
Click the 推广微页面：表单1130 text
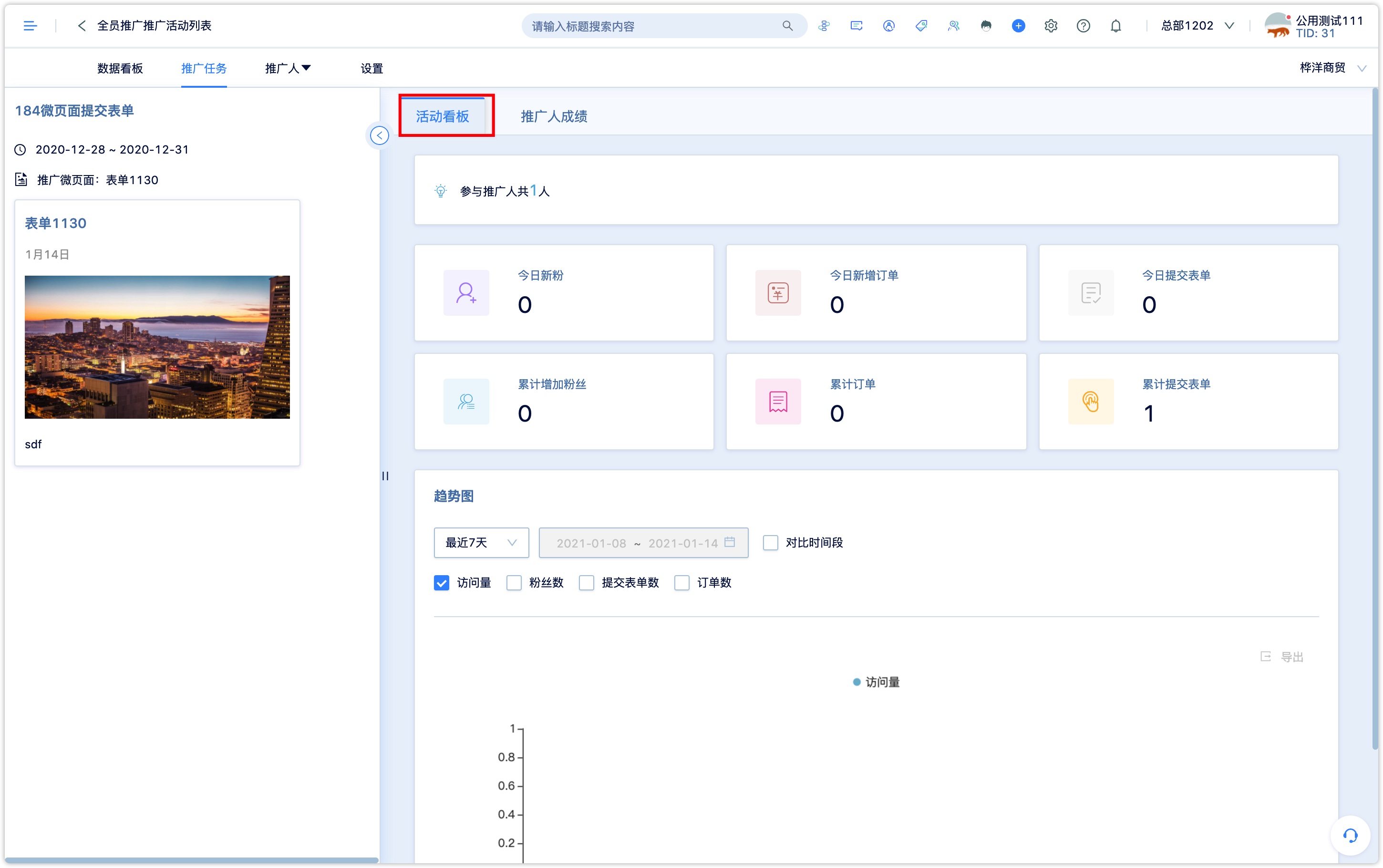[98, 180]
